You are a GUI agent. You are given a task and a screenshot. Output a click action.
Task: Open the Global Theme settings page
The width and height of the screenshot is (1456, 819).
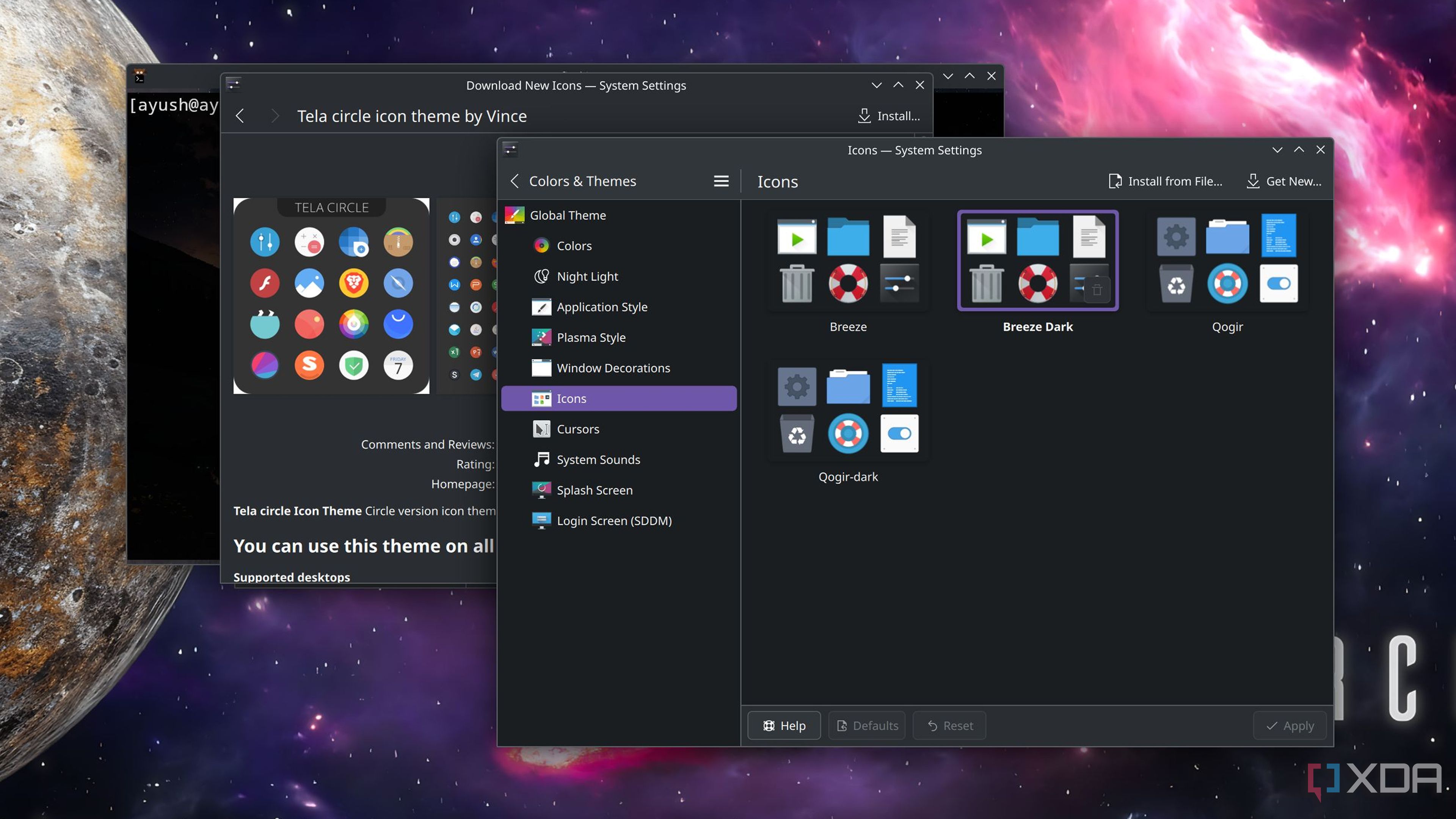[x=619, y=215]
